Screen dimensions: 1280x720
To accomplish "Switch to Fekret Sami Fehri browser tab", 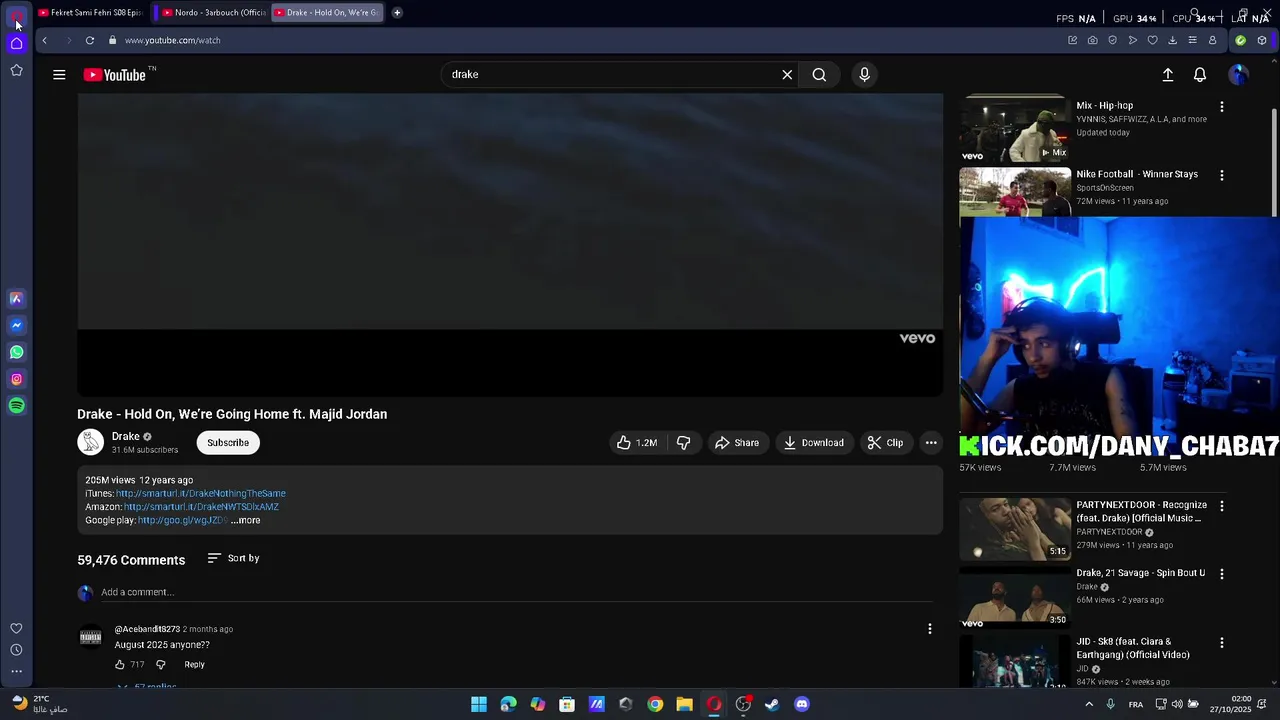I will (90, 13).
